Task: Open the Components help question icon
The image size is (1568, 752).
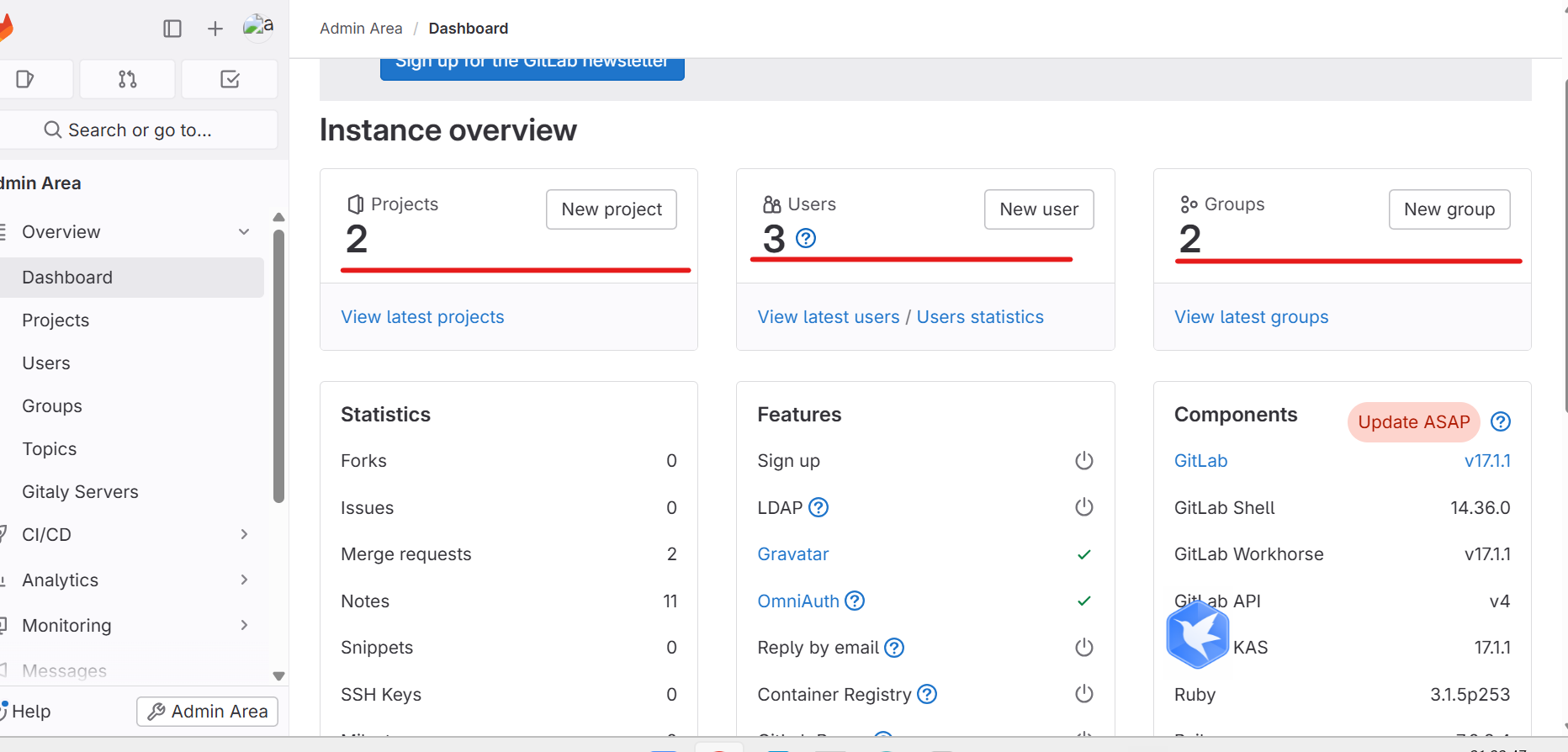Action: [1501, 421]
